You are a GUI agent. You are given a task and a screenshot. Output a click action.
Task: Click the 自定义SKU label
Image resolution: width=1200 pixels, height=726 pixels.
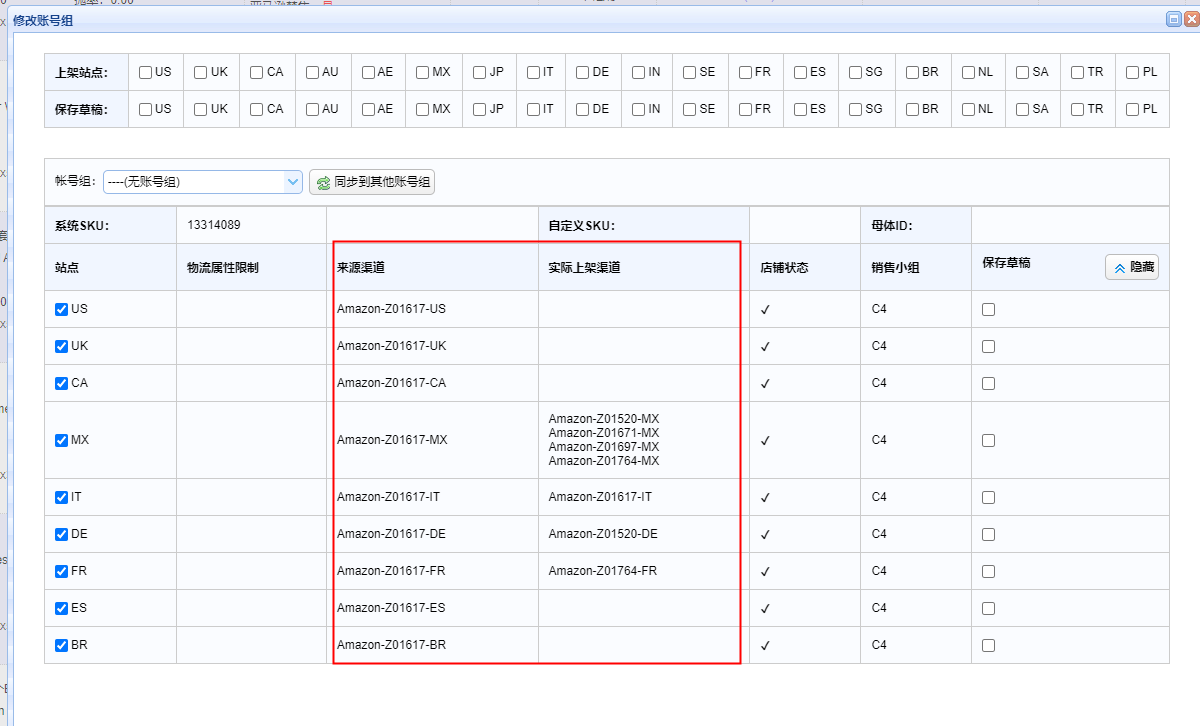581,226
